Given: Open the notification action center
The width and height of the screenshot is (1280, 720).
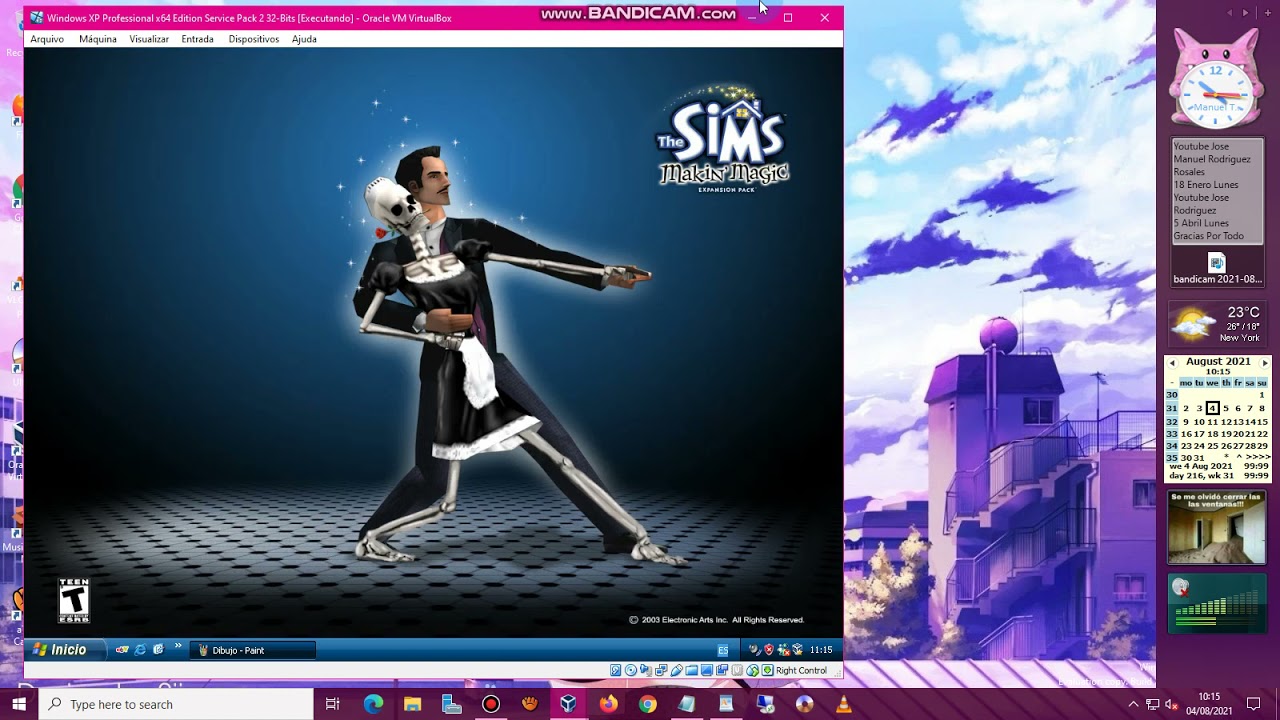Looking at the screenshot, I should coord(1253,704).
